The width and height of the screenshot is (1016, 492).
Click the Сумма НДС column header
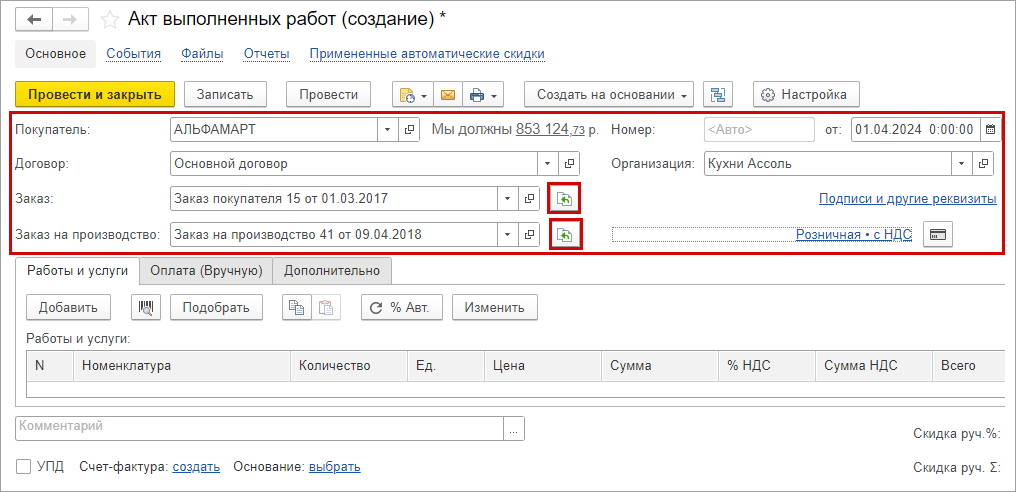(x=873, y=366)
